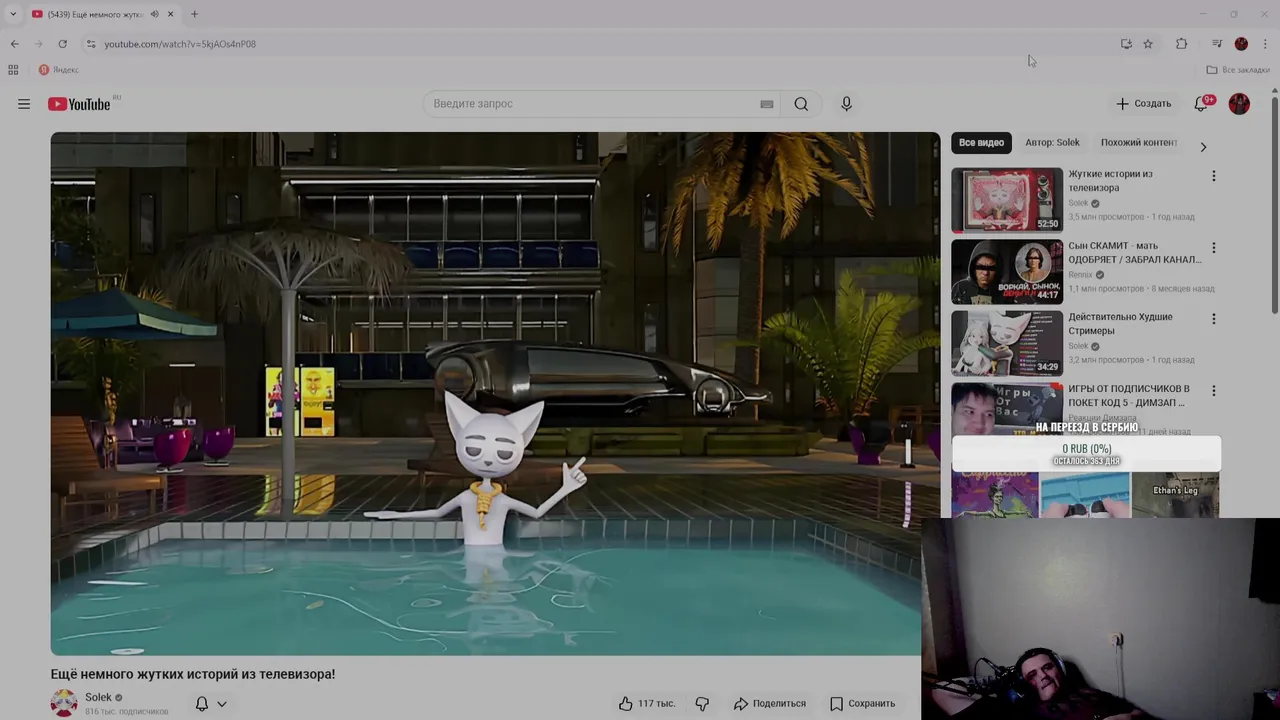Select the Похожий контент filter chip
The height and width of the screenshot is (720, 1280).
point(1139,143)
